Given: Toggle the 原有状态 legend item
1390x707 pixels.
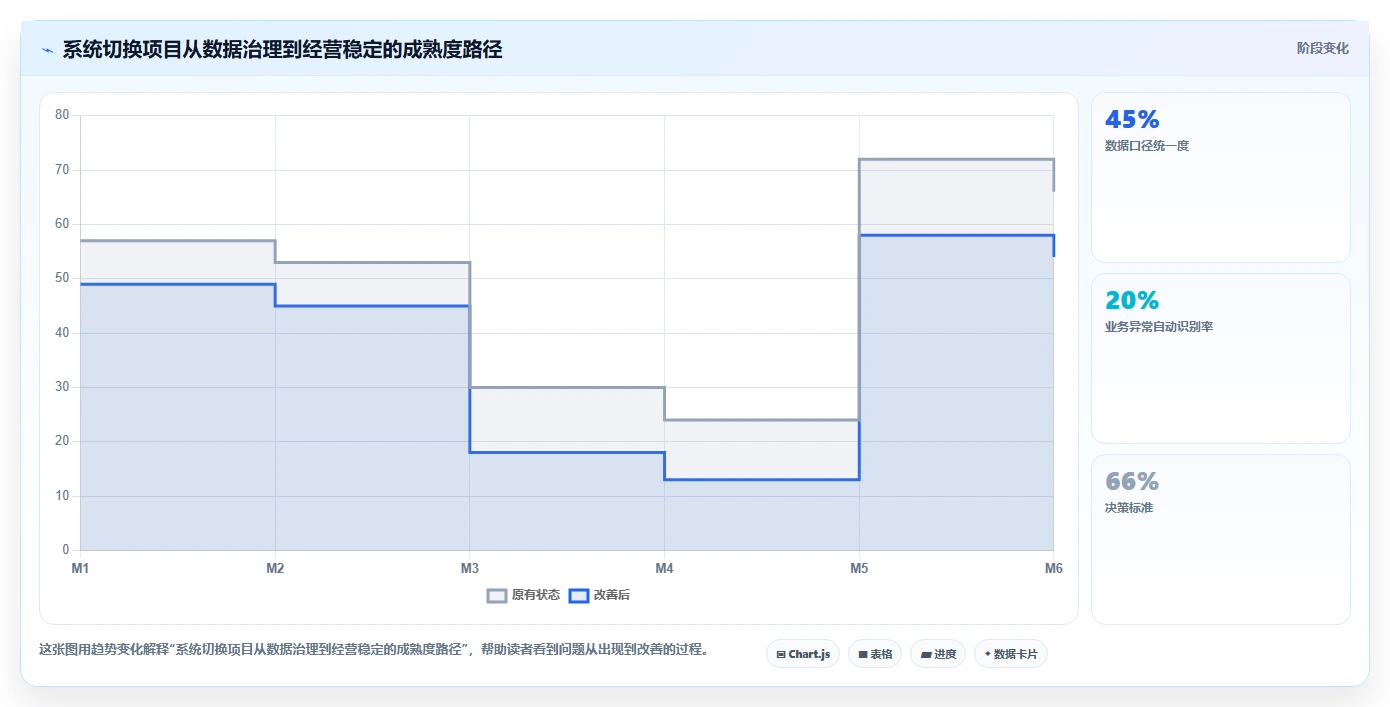Looking at the screenshot, I should (x=524, y=595).
